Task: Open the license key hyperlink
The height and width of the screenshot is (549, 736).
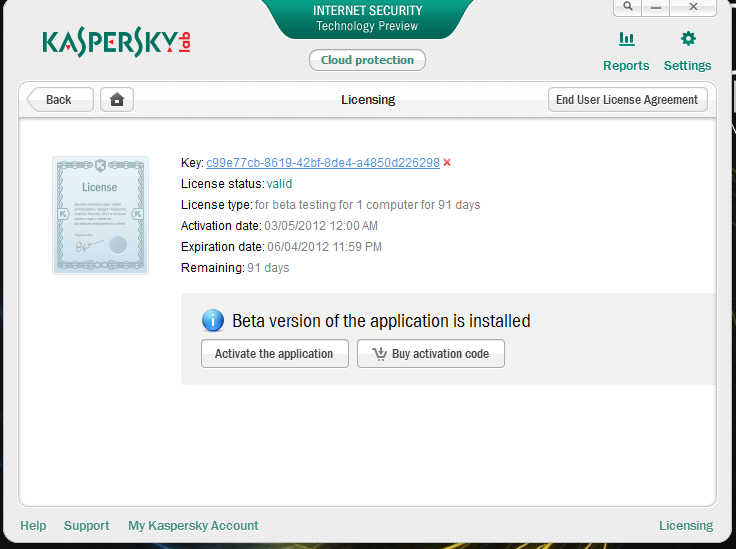Action: [x=323, y=162]
